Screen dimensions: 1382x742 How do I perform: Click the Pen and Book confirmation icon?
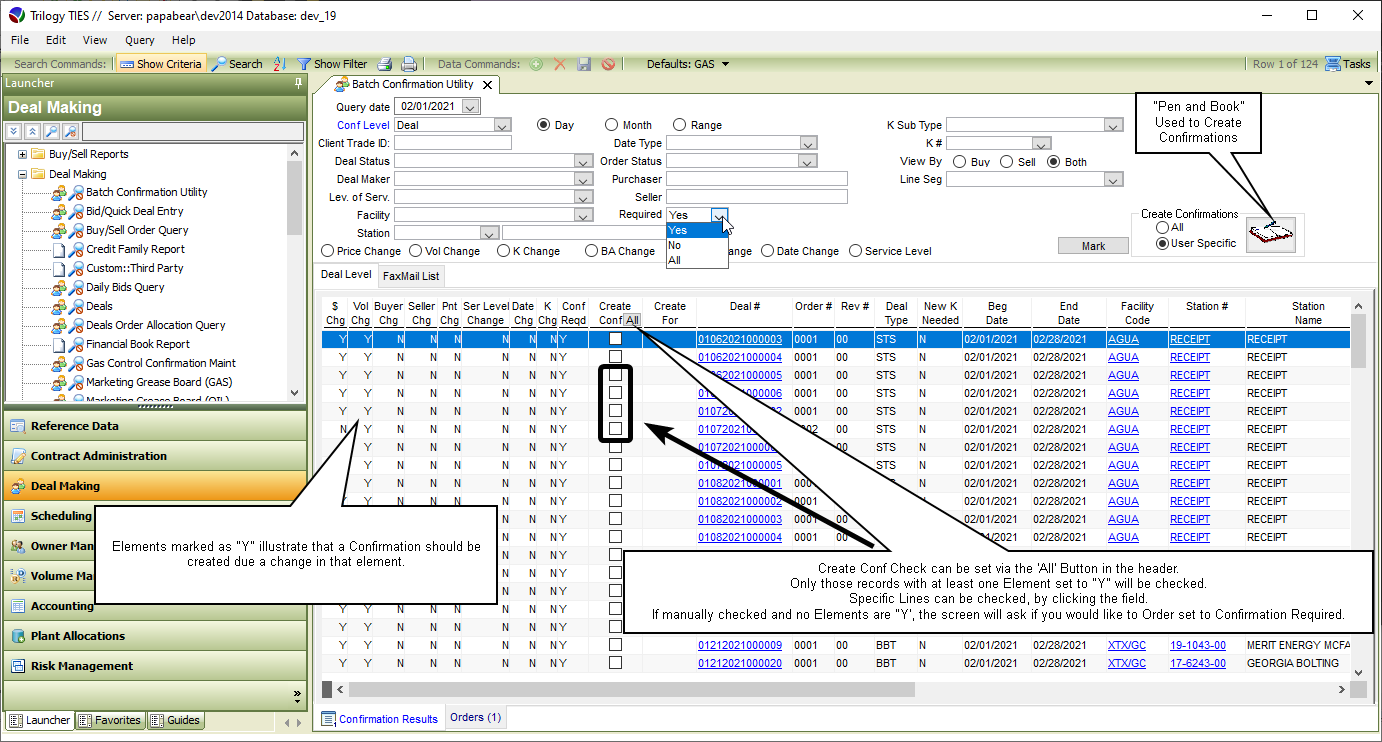point(1270,235)
